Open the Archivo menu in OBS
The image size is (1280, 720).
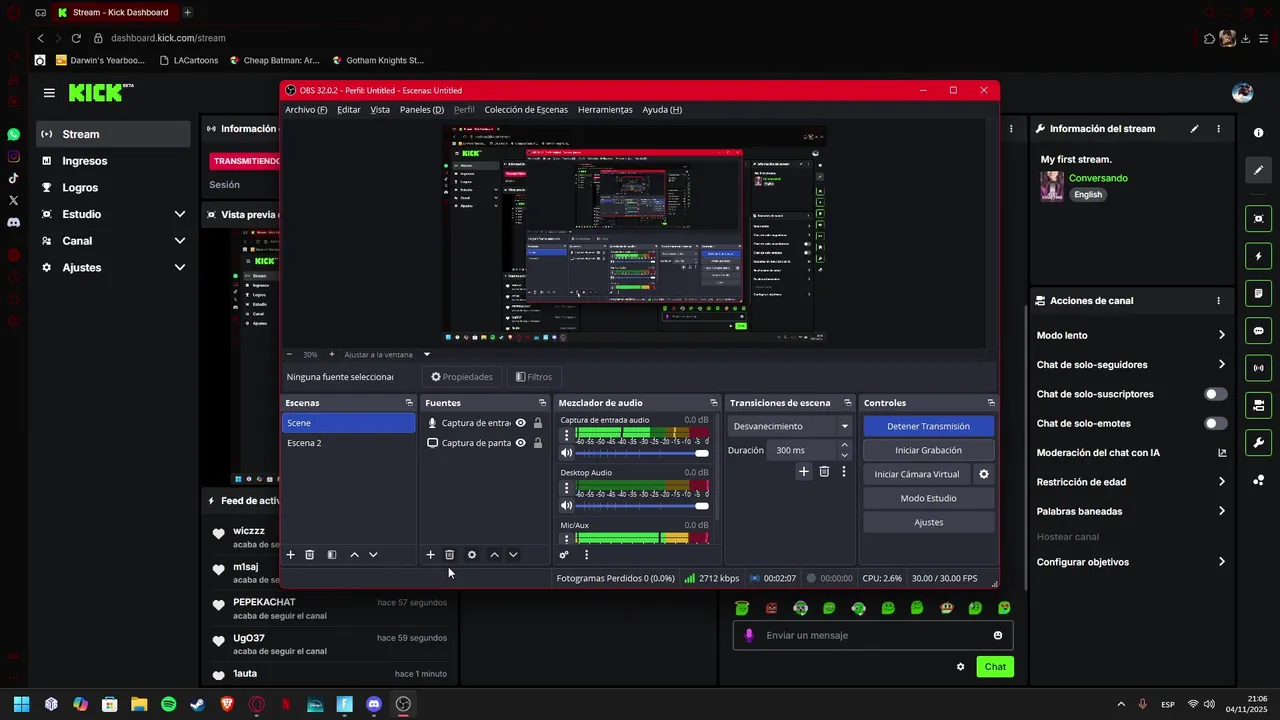[306, 110]
